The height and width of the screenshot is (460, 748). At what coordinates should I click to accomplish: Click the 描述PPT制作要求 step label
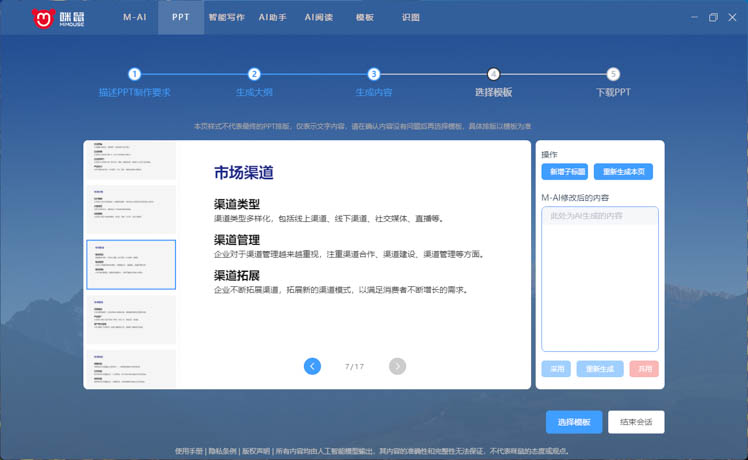135,92
